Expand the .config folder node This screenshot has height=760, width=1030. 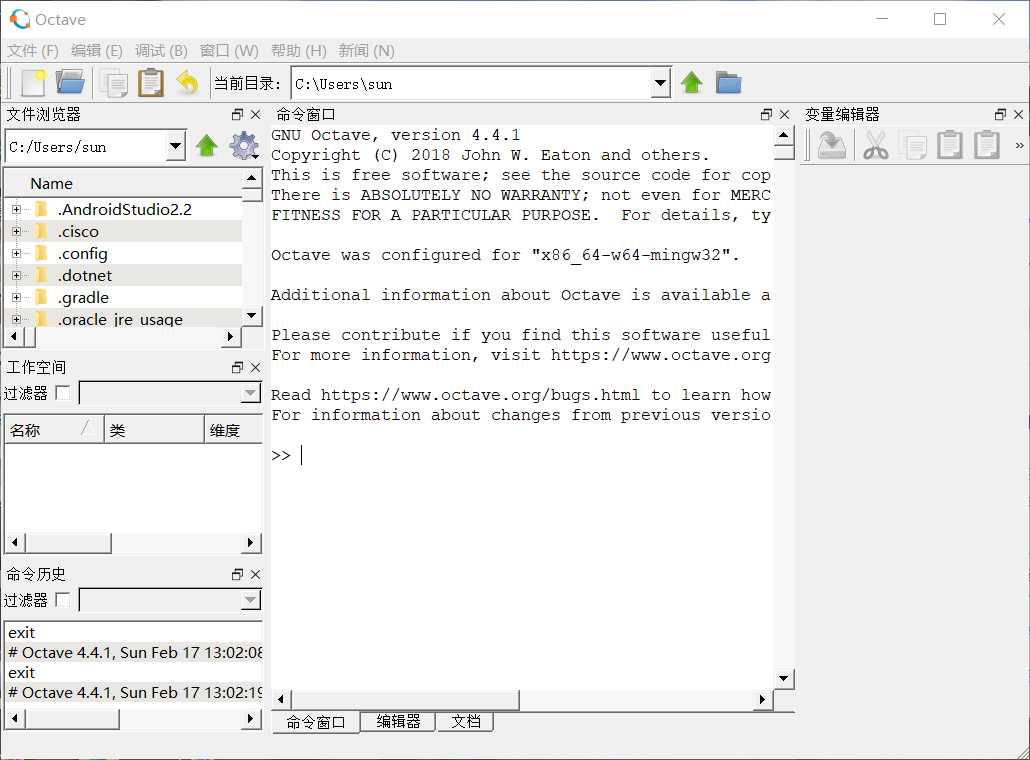(16, 254)
